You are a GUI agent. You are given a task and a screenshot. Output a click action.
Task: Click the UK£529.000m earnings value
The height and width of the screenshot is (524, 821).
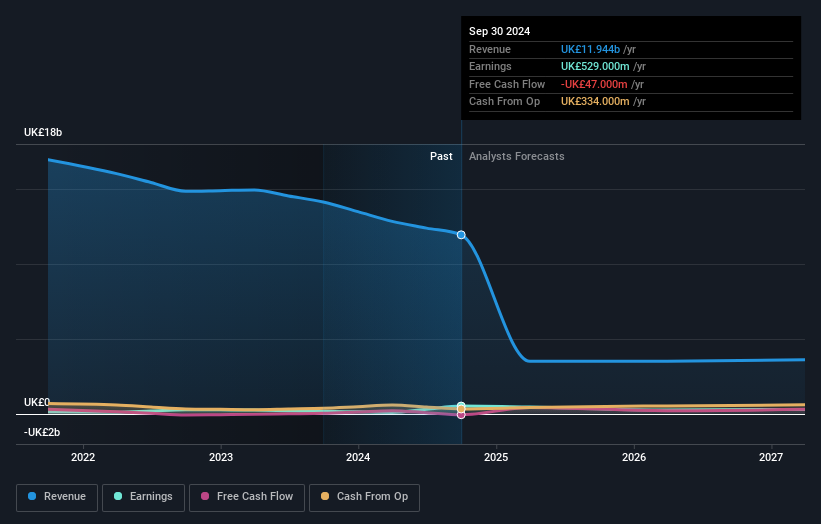pyautogui.click(x=595, y=66)
